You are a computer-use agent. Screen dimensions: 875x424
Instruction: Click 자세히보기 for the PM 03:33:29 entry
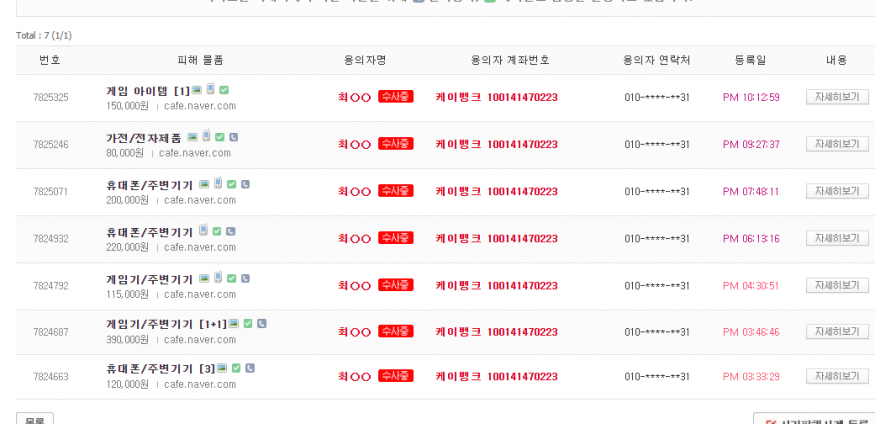(837, 376)
